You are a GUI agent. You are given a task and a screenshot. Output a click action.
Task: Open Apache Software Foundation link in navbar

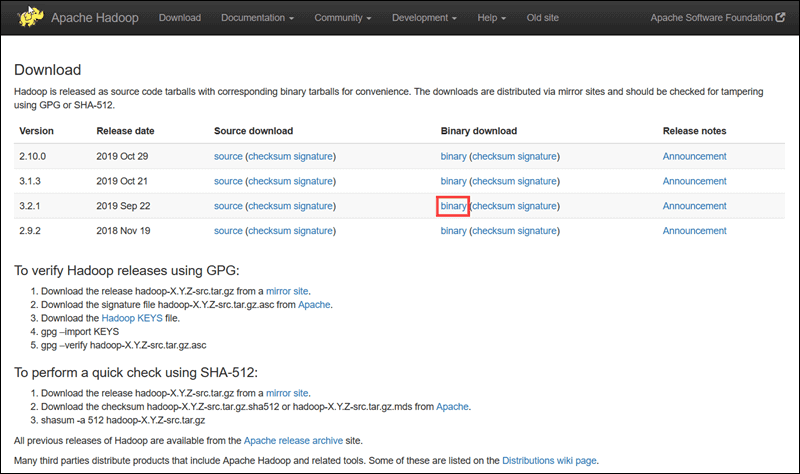(x=711, y=18)
